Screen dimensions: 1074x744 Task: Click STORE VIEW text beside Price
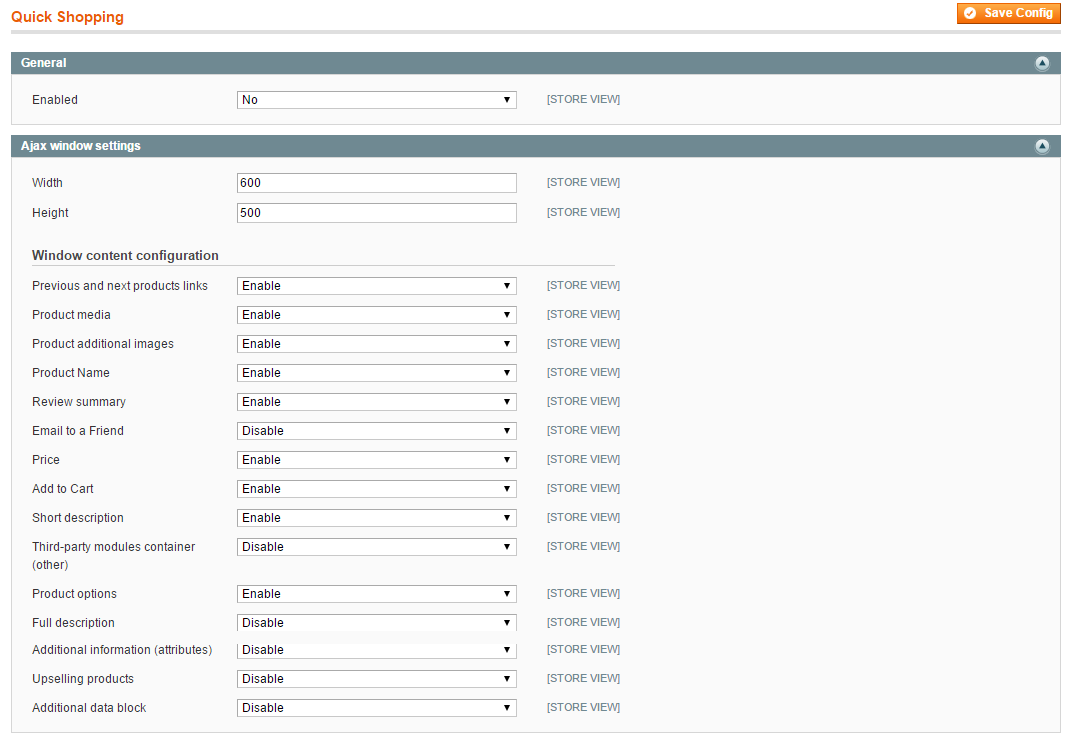(x=584, y=460)
